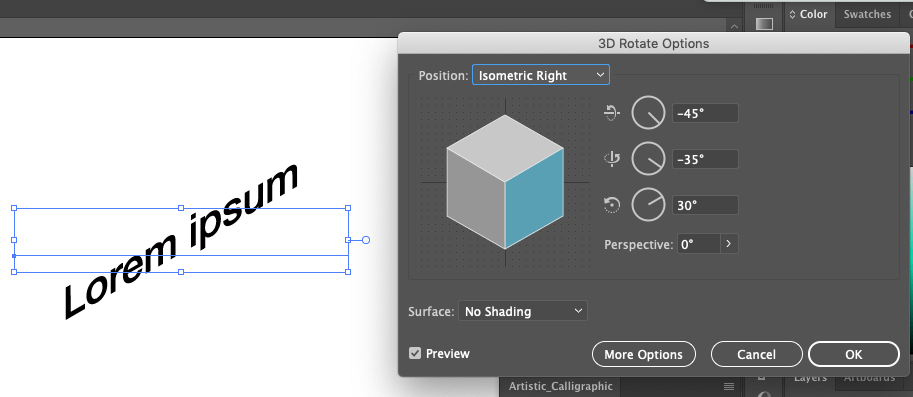
Task: Switch to the Swatches panel tab
Action: tap(867, 14)
